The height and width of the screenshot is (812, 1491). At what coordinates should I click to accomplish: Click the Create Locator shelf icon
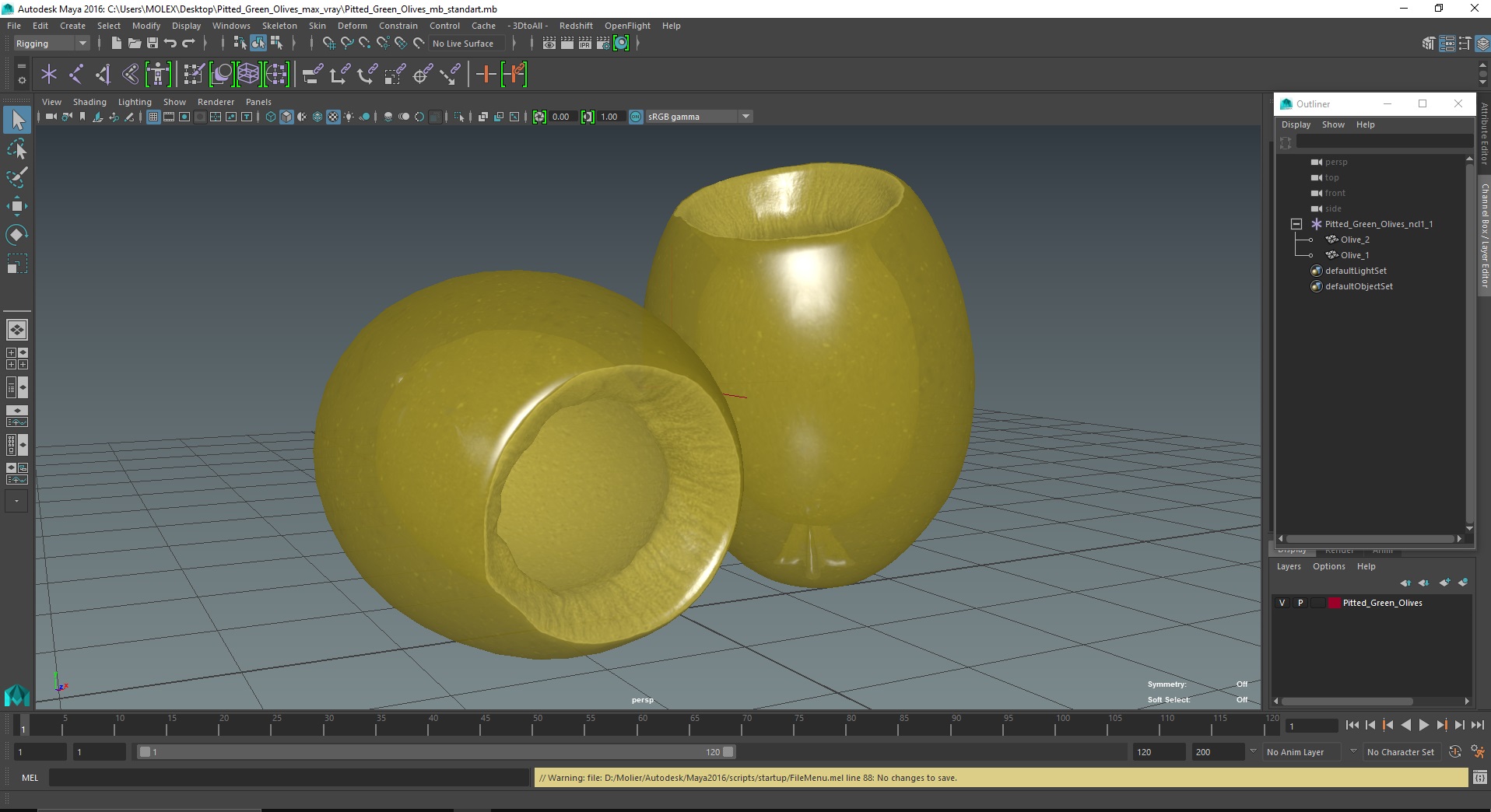pos(49,75)
